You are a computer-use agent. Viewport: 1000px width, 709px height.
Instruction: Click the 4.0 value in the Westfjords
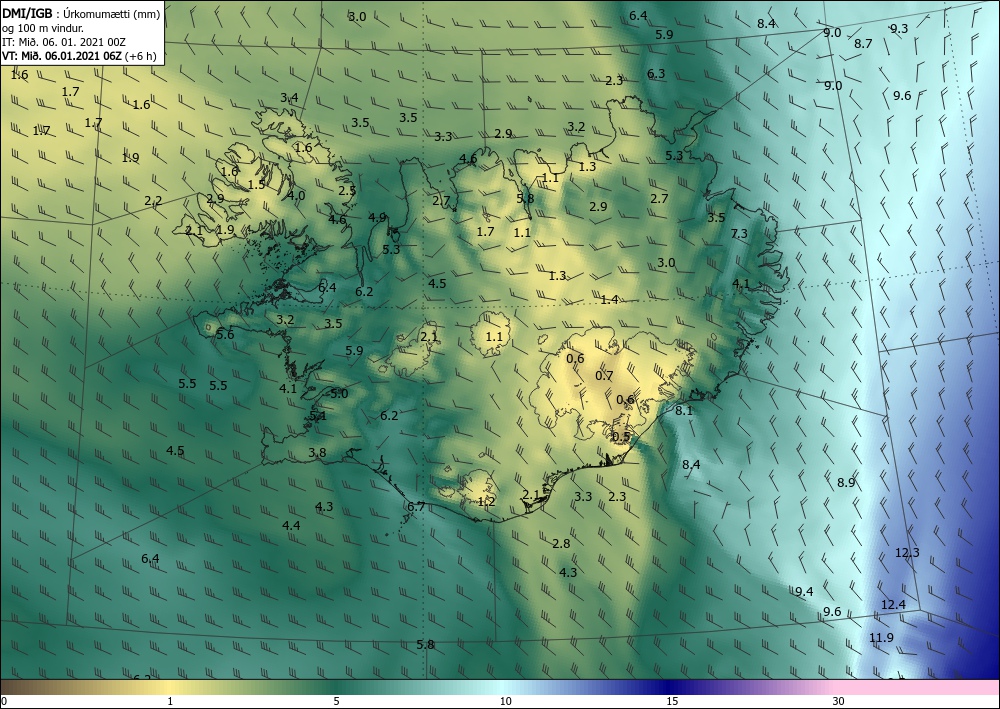pyautogui.click(x=295, y=196)
